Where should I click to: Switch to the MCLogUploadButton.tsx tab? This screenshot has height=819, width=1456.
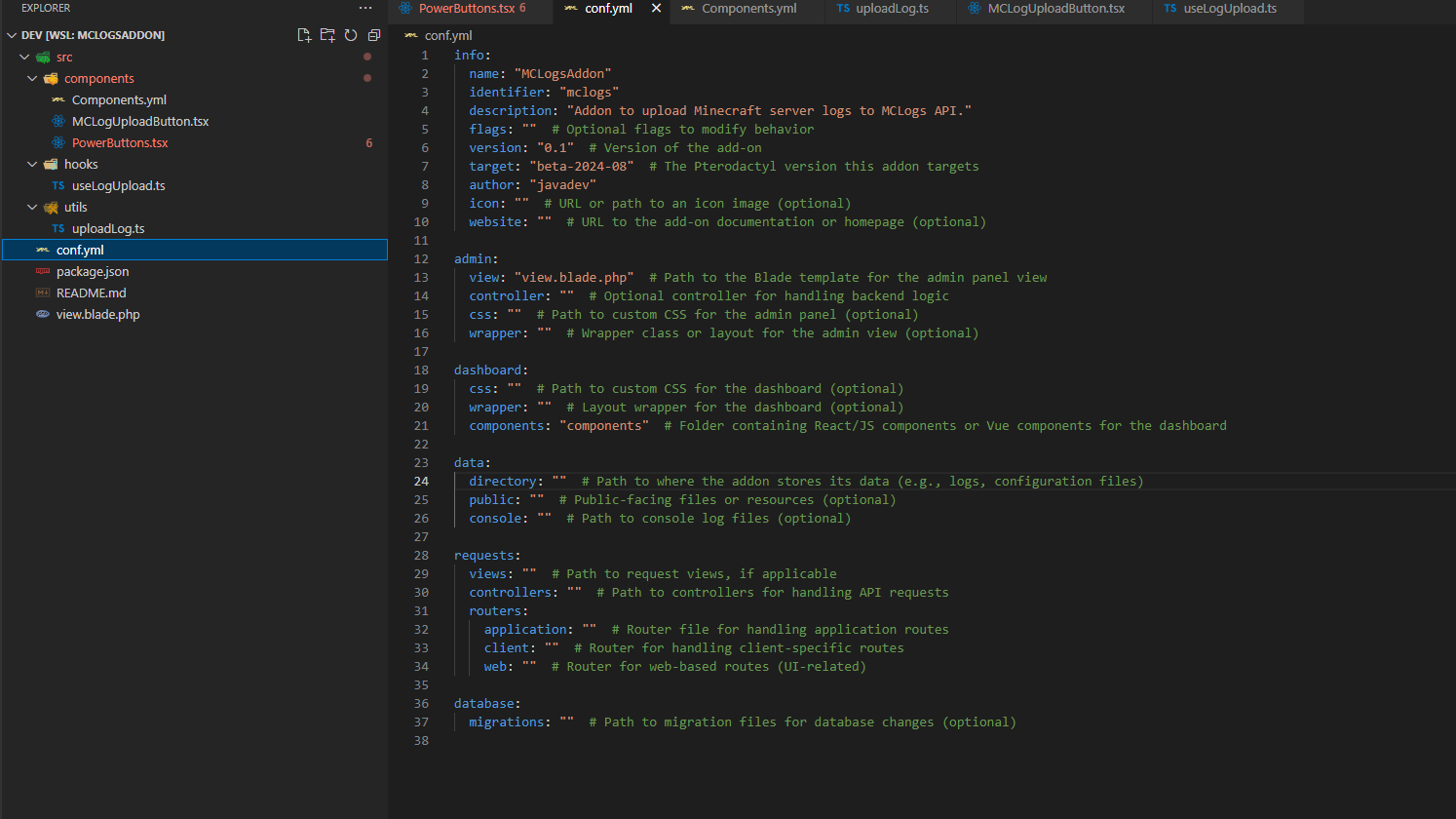[x=1055, y=8]
